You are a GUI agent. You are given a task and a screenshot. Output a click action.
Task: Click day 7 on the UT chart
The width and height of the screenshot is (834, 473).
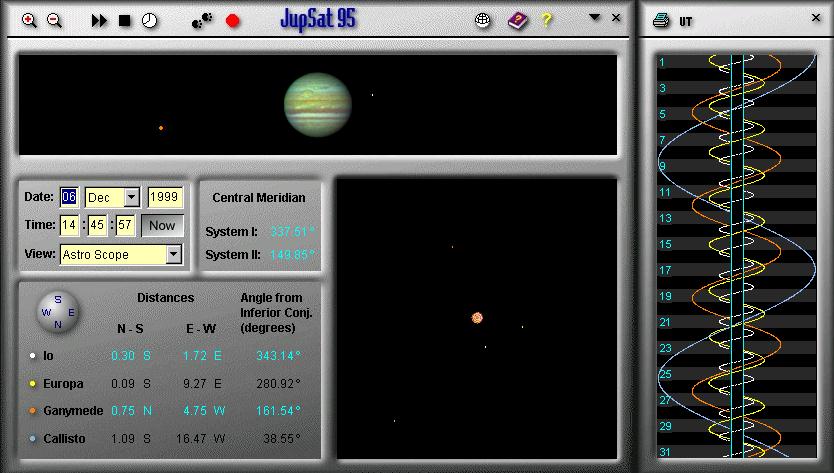coord(662,140)
